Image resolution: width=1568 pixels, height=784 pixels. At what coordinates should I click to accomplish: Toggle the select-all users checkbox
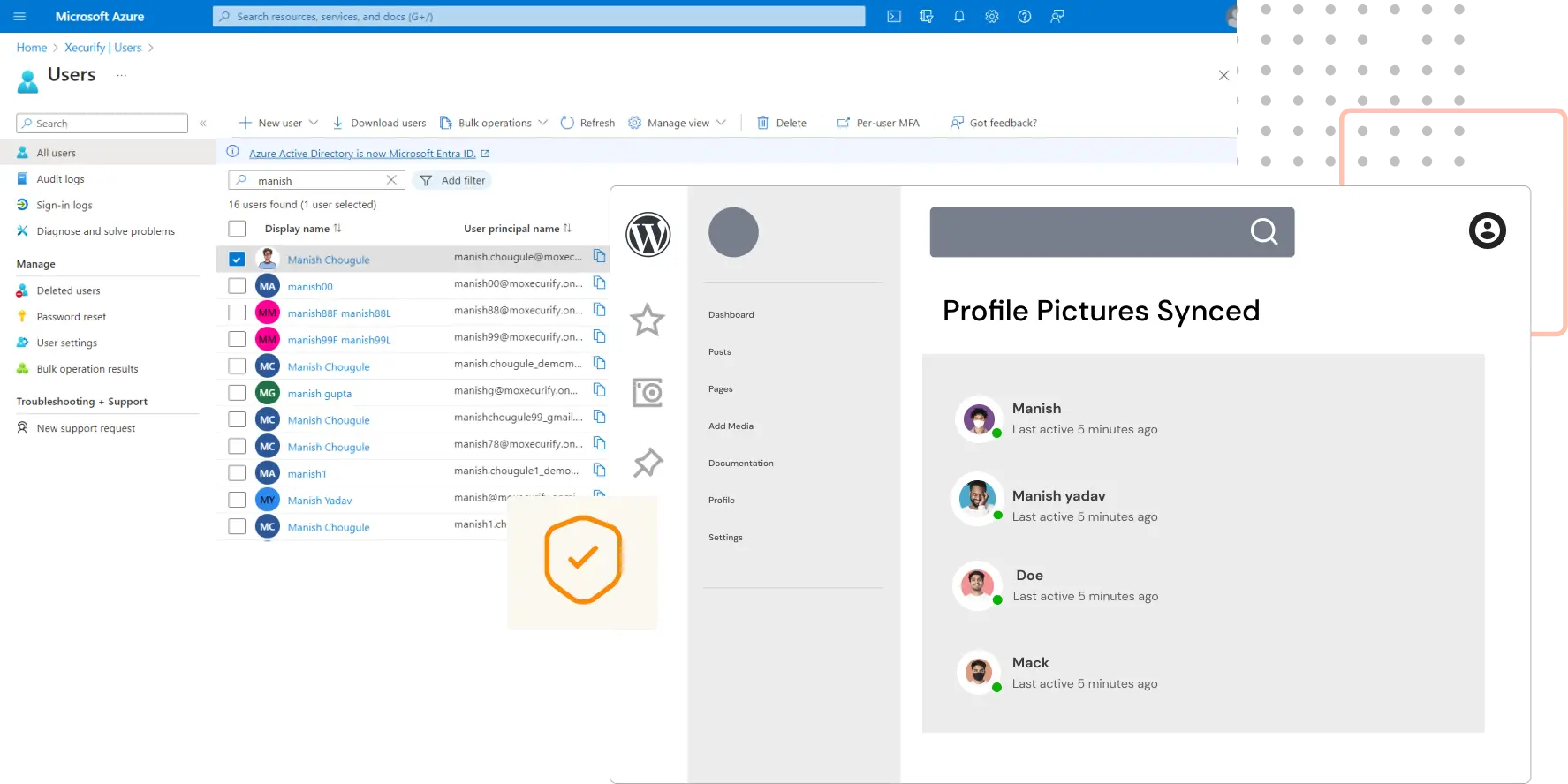(237, 229)
